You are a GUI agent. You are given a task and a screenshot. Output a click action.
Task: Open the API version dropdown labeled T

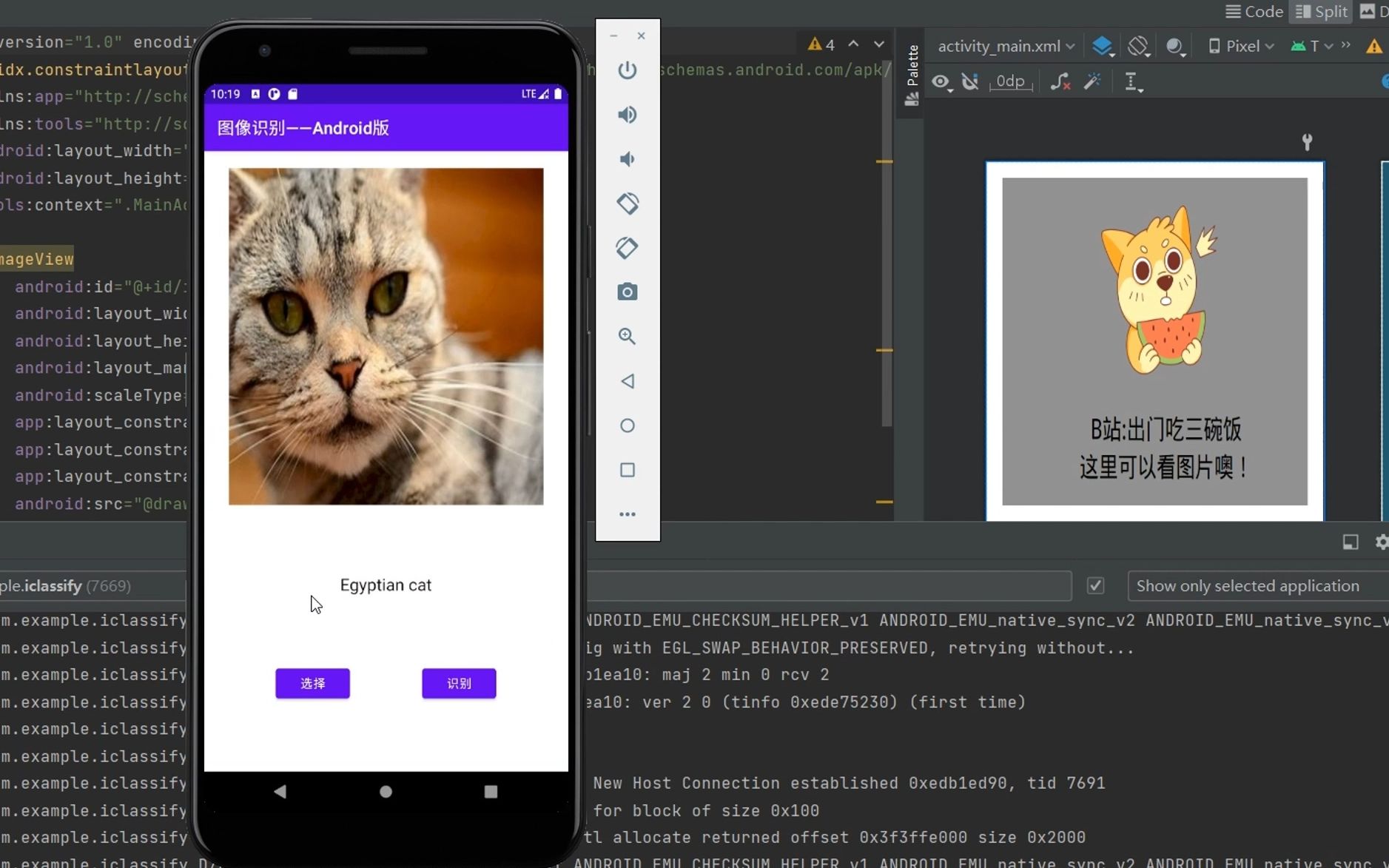pyautogui.click(x=1312, y=46)
